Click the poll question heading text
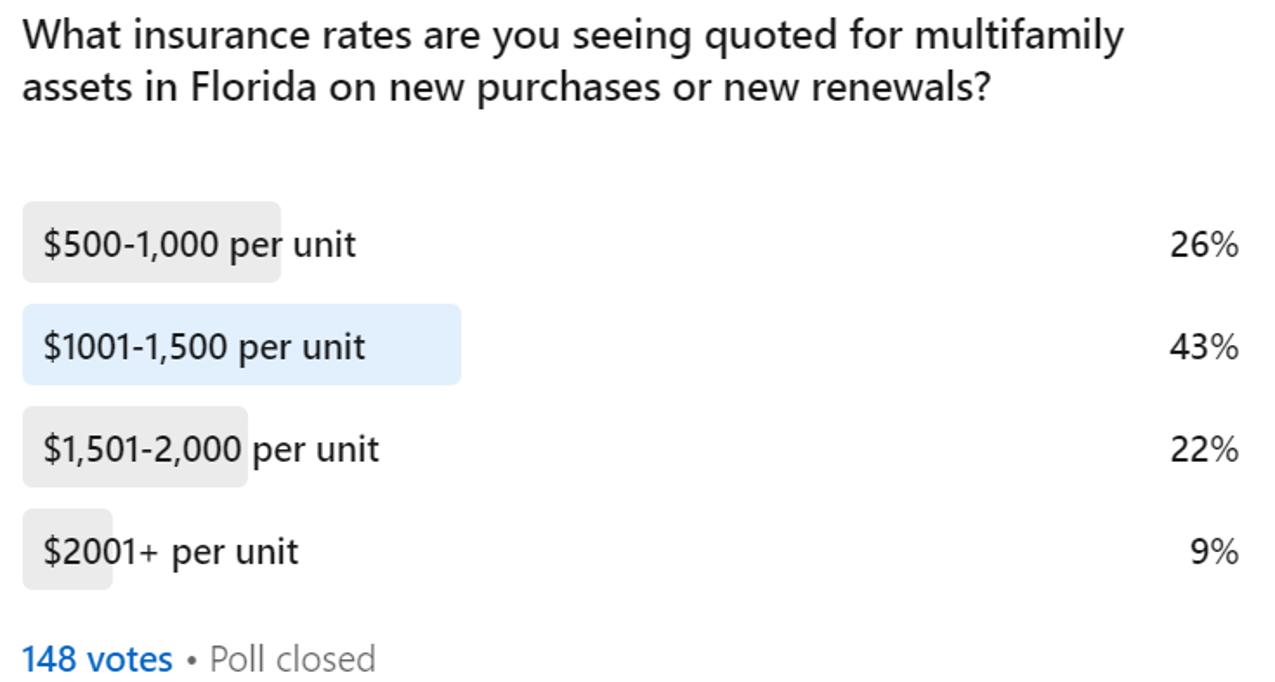This screenshot has width=1275, height=682. pos(573,61)
